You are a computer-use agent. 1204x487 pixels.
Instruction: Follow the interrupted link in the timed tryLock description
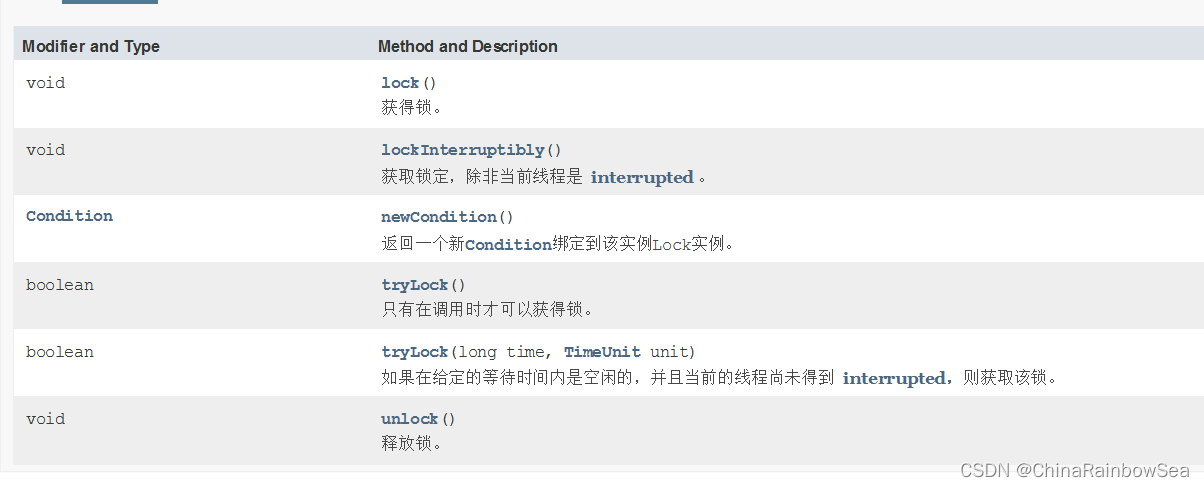tap(894, 378)
